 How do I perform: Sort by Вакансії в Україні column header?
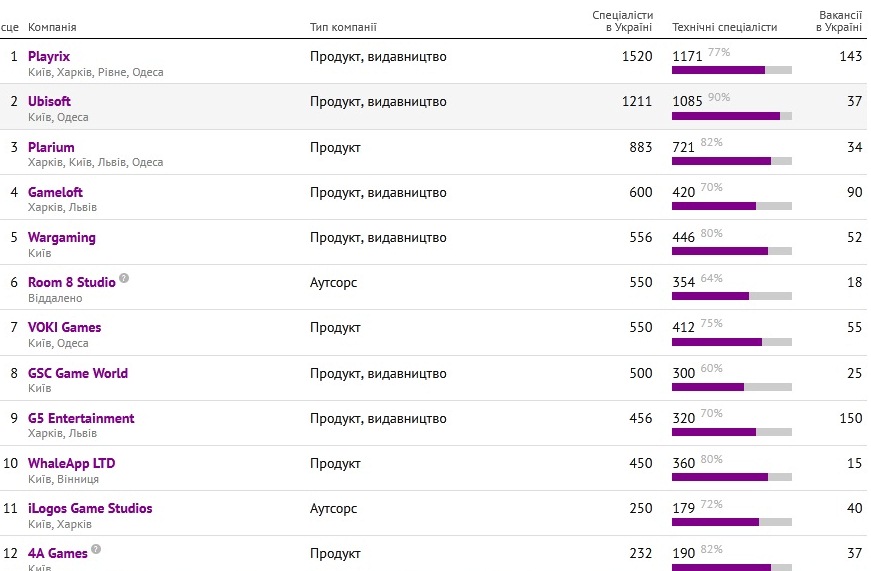click(x=839, y=21)
